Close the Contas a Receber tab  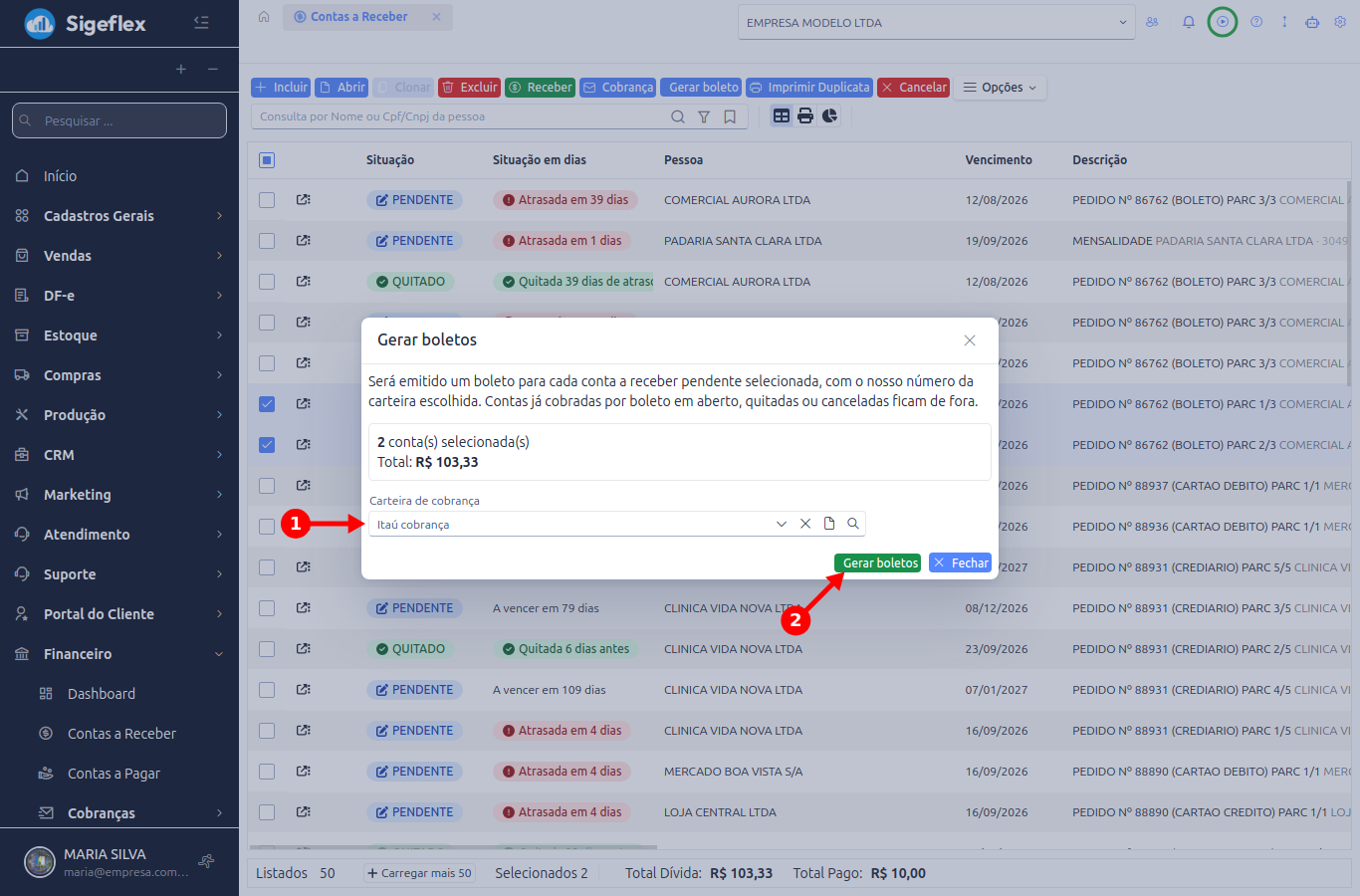click(x=436, y=17)
